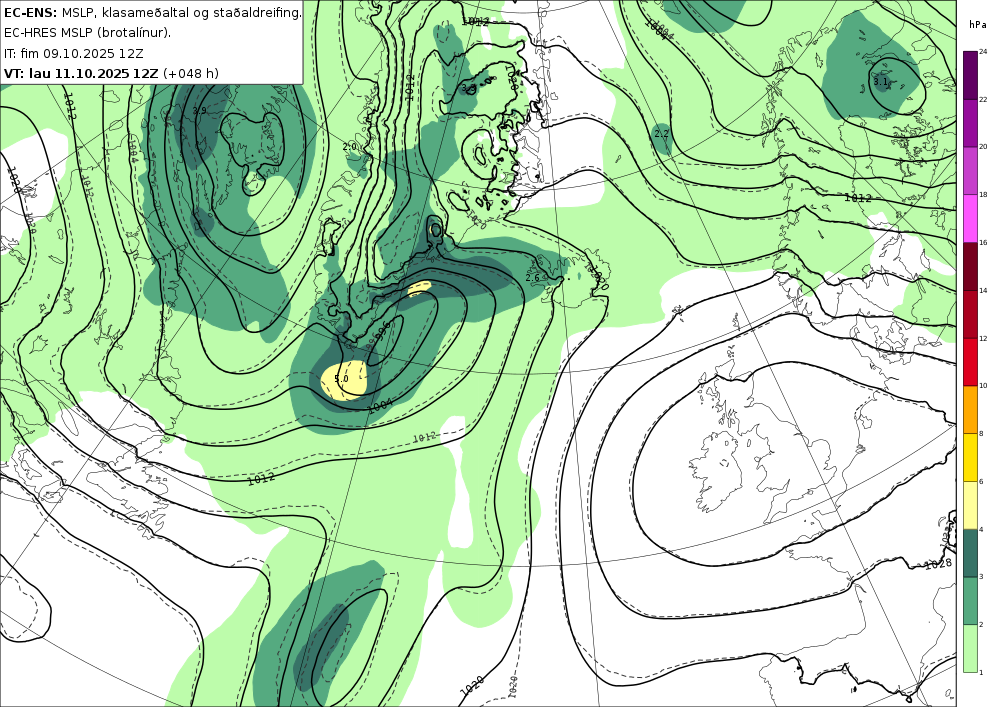This screenshot has width=1000, height=707.
Task: Click the '2.2' spread value label
Action: coord(662,133)
